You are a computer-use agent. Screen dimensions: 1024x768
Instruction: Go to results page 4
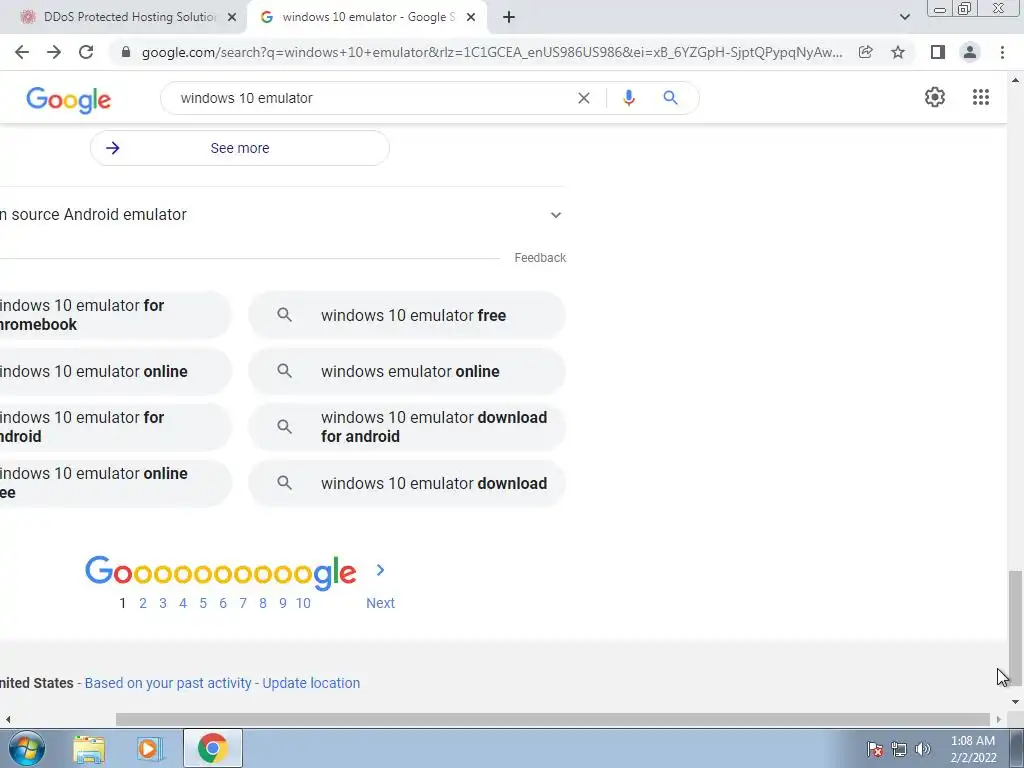tap(183, 603)
